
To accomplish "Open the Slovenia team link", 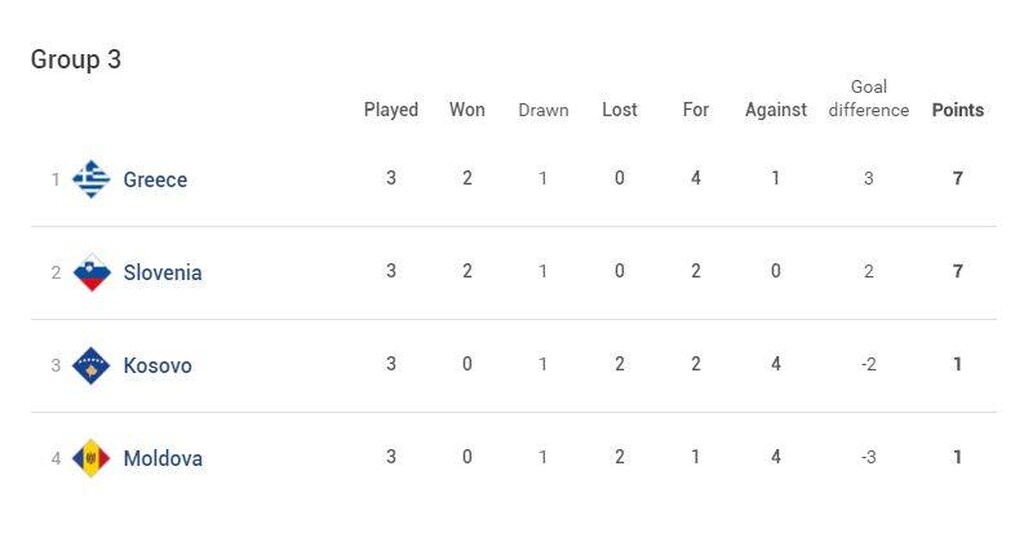I will (162, 273).
